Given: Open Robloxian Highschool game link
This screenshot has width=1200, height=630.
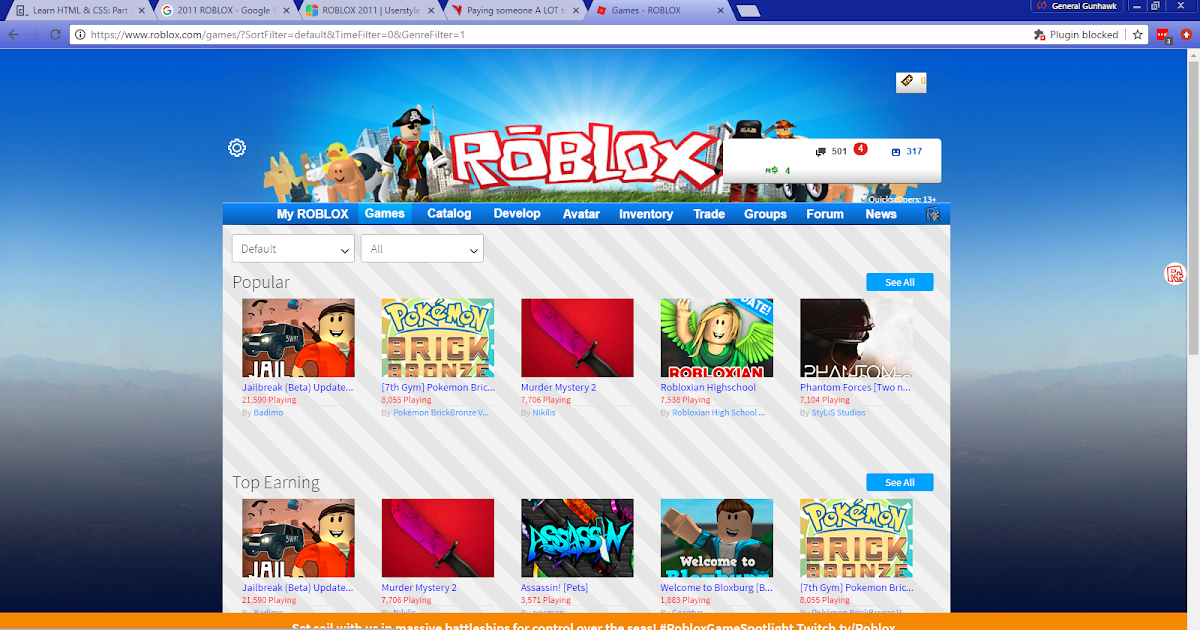Looking at the screenshot, I should [x=708, y=387].
